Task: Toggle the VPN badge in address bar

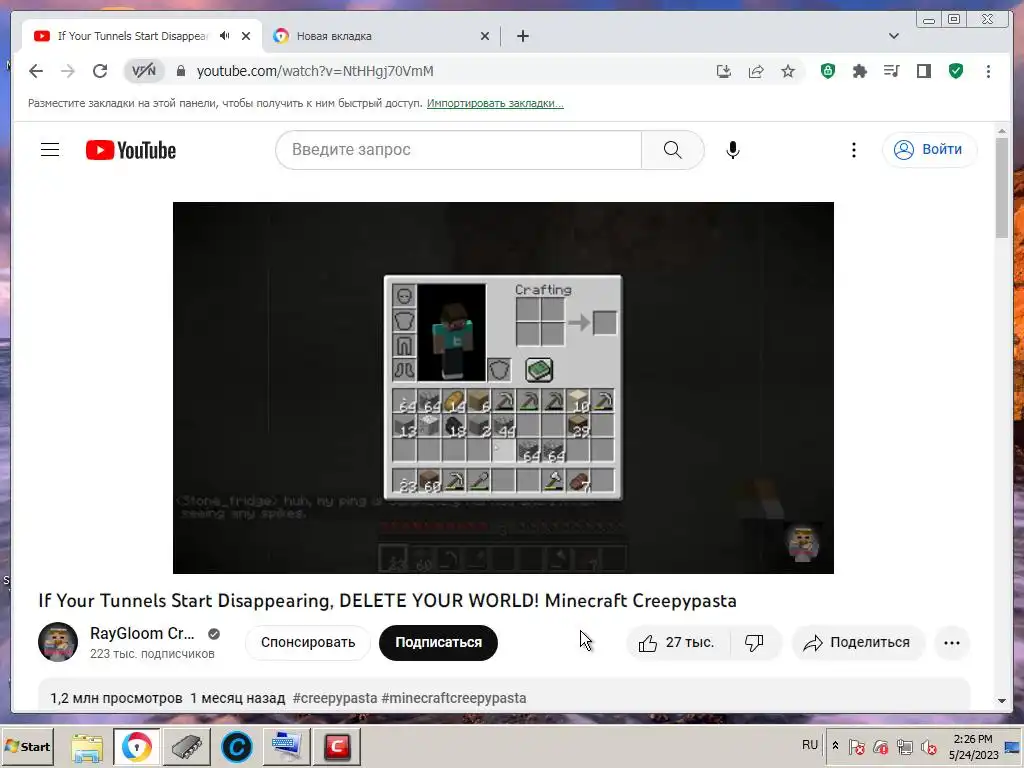Action: (x=144, y=71)
